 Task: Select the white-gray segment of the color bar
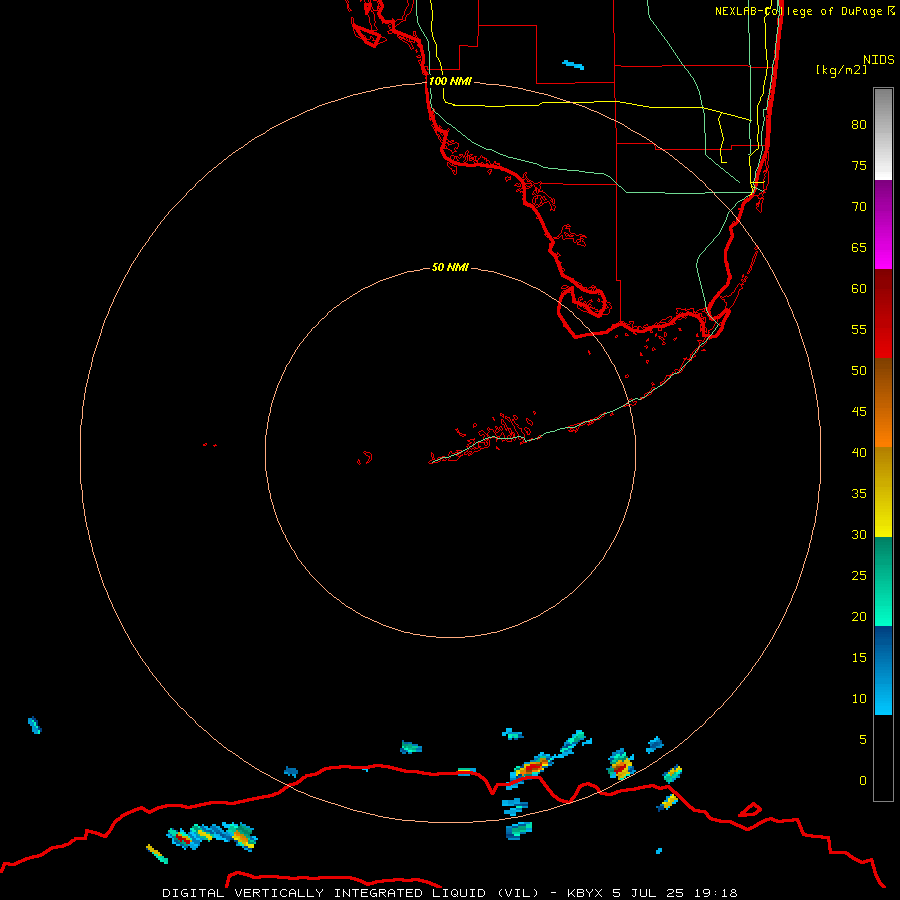(x=883, y=134)
